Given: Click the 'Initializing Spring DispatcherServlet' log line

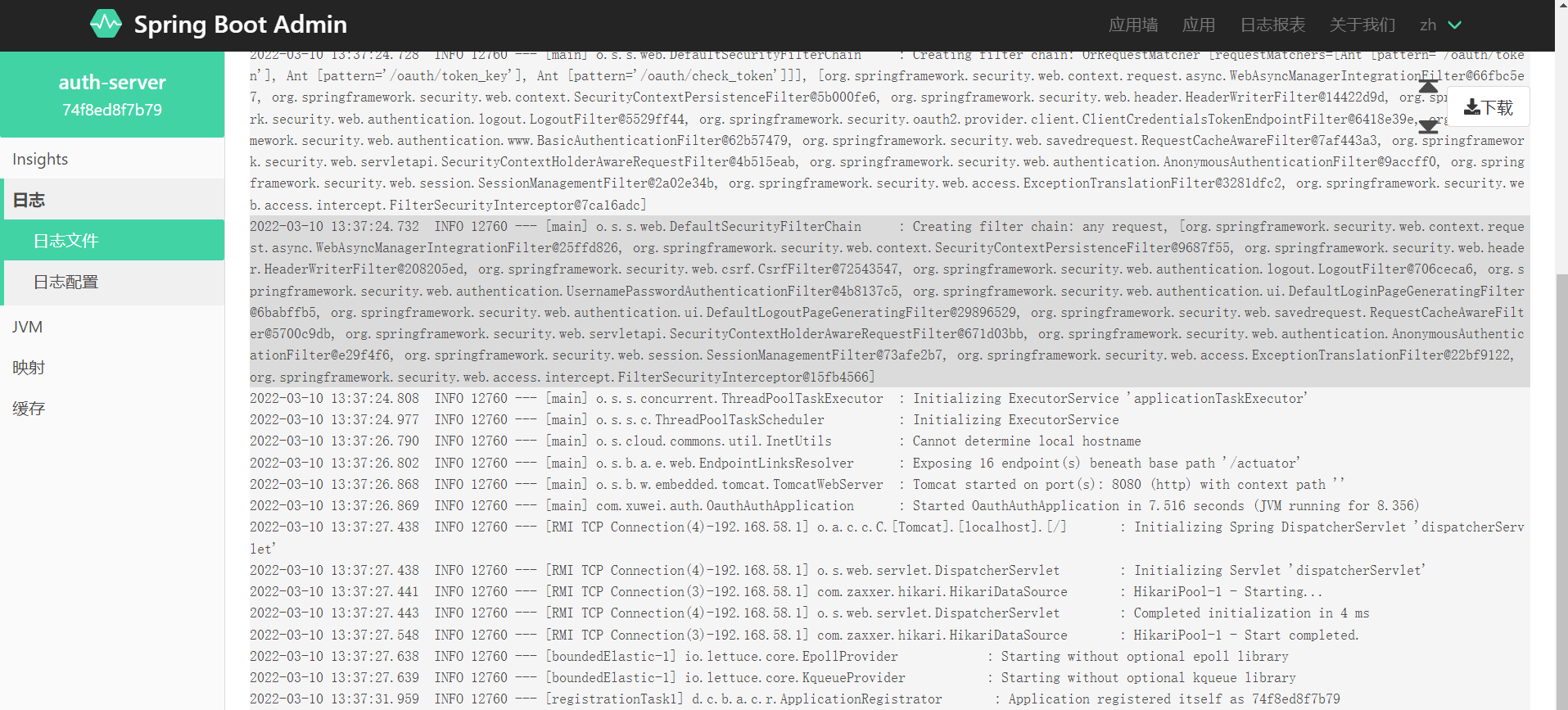Looking at the screenshot, I should [889, 537].
